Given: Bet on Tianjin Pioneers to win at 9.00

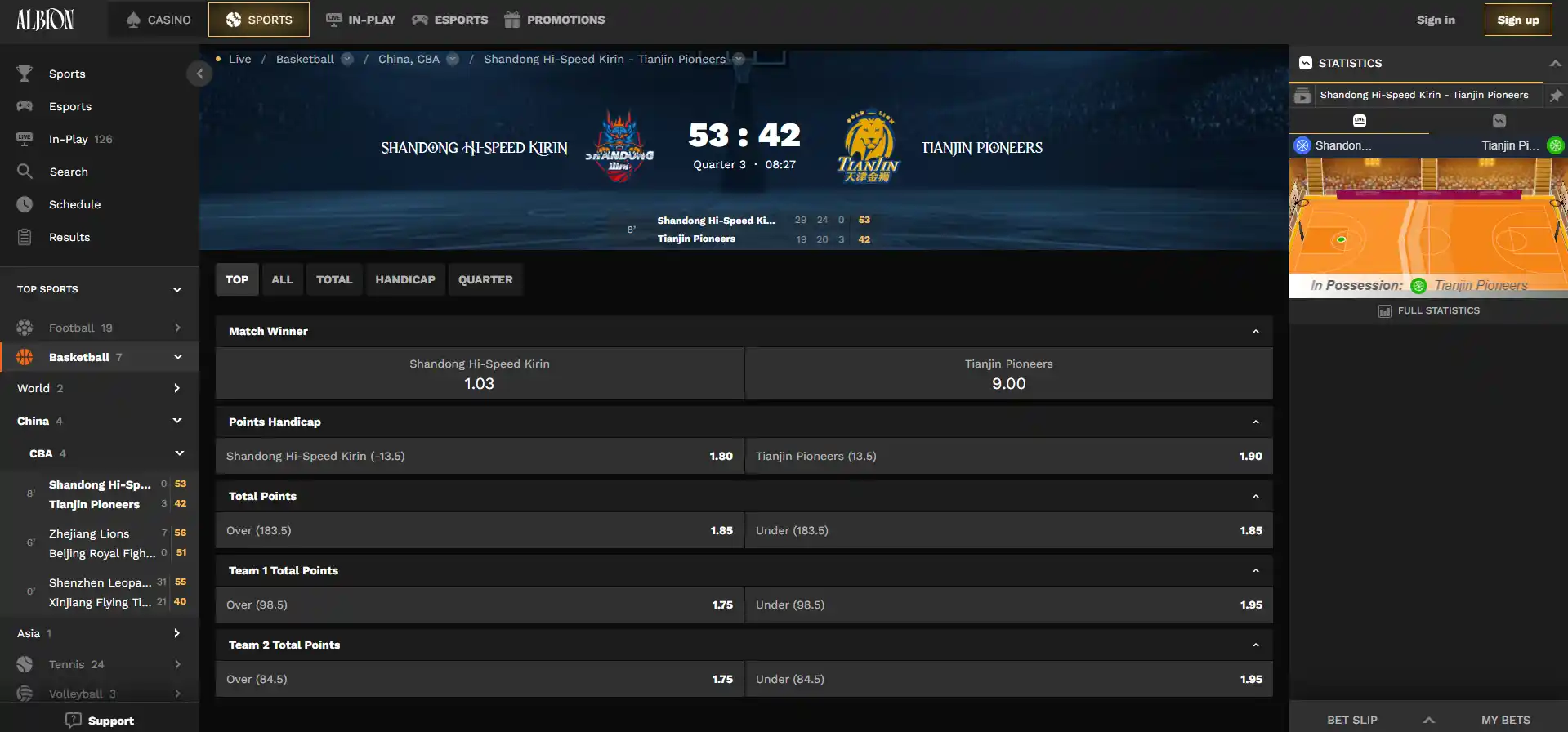Looking at the screenshot, I should (x=1009, y=373).
